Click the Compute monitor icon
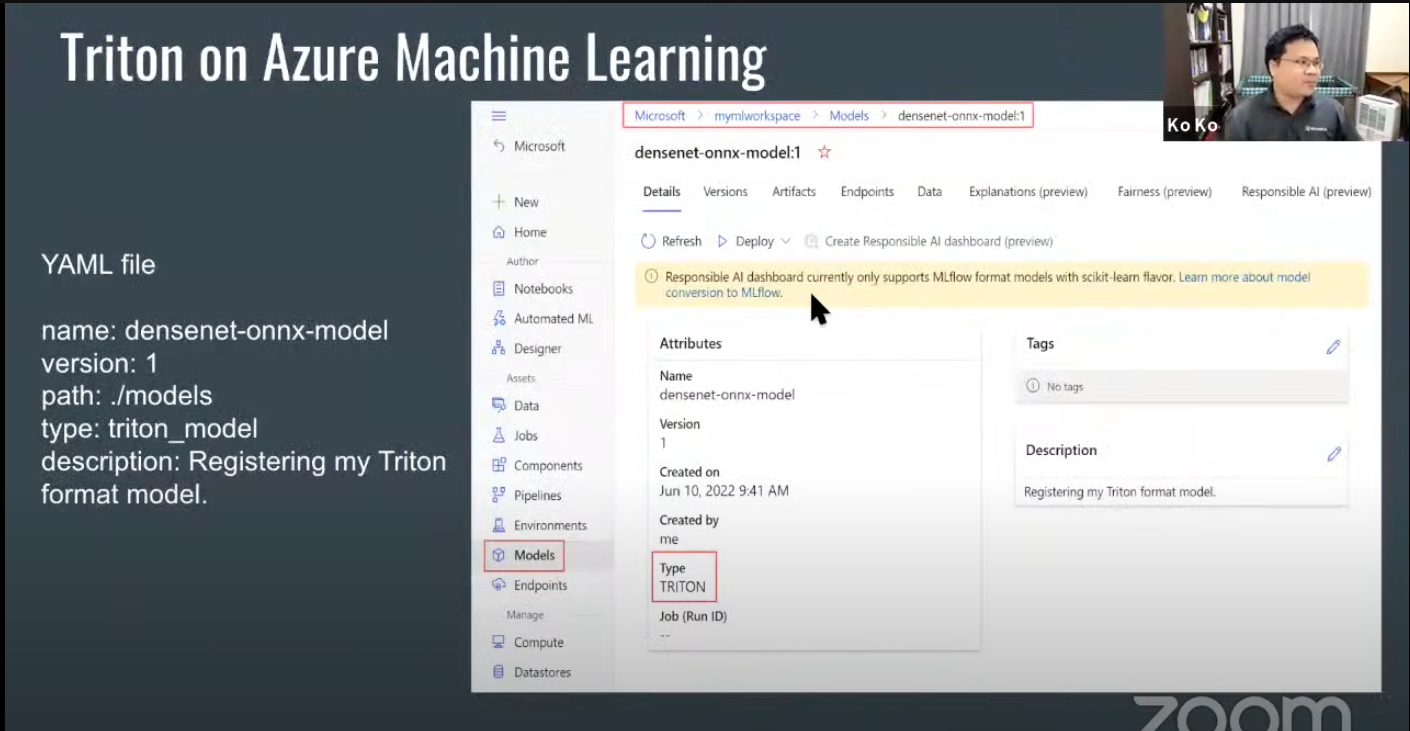This screenshot has width=1410, height=731. click(499, 643)
